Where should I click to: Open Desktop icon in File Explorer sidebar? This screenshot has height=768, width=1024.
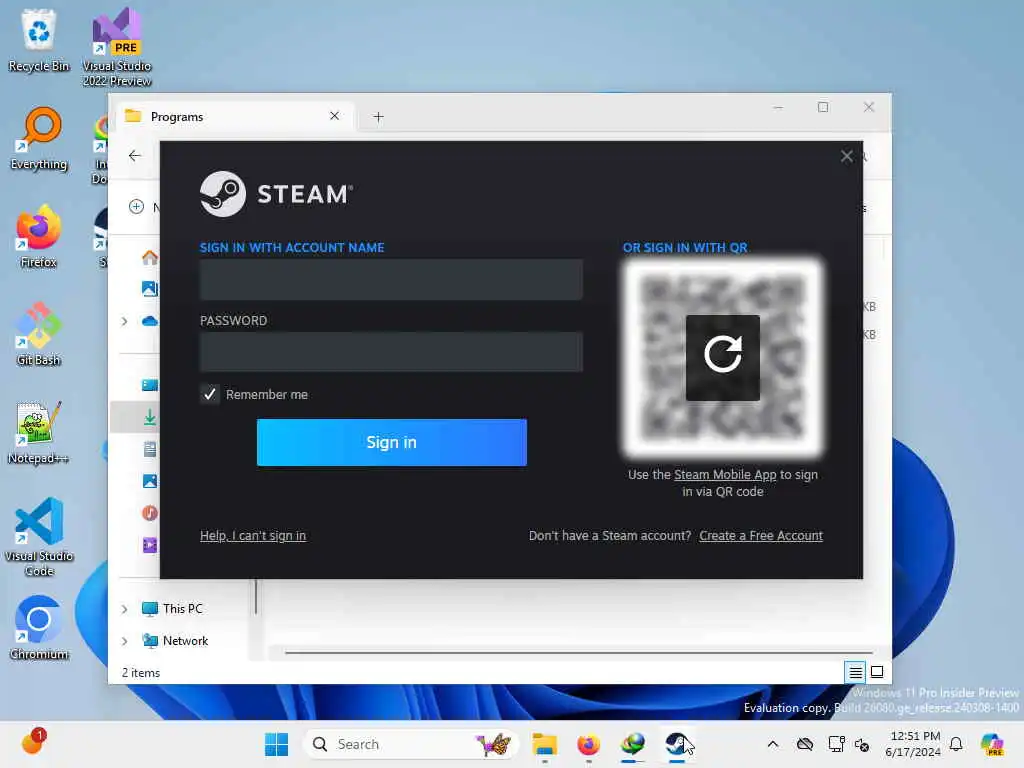tap(150, 385)
